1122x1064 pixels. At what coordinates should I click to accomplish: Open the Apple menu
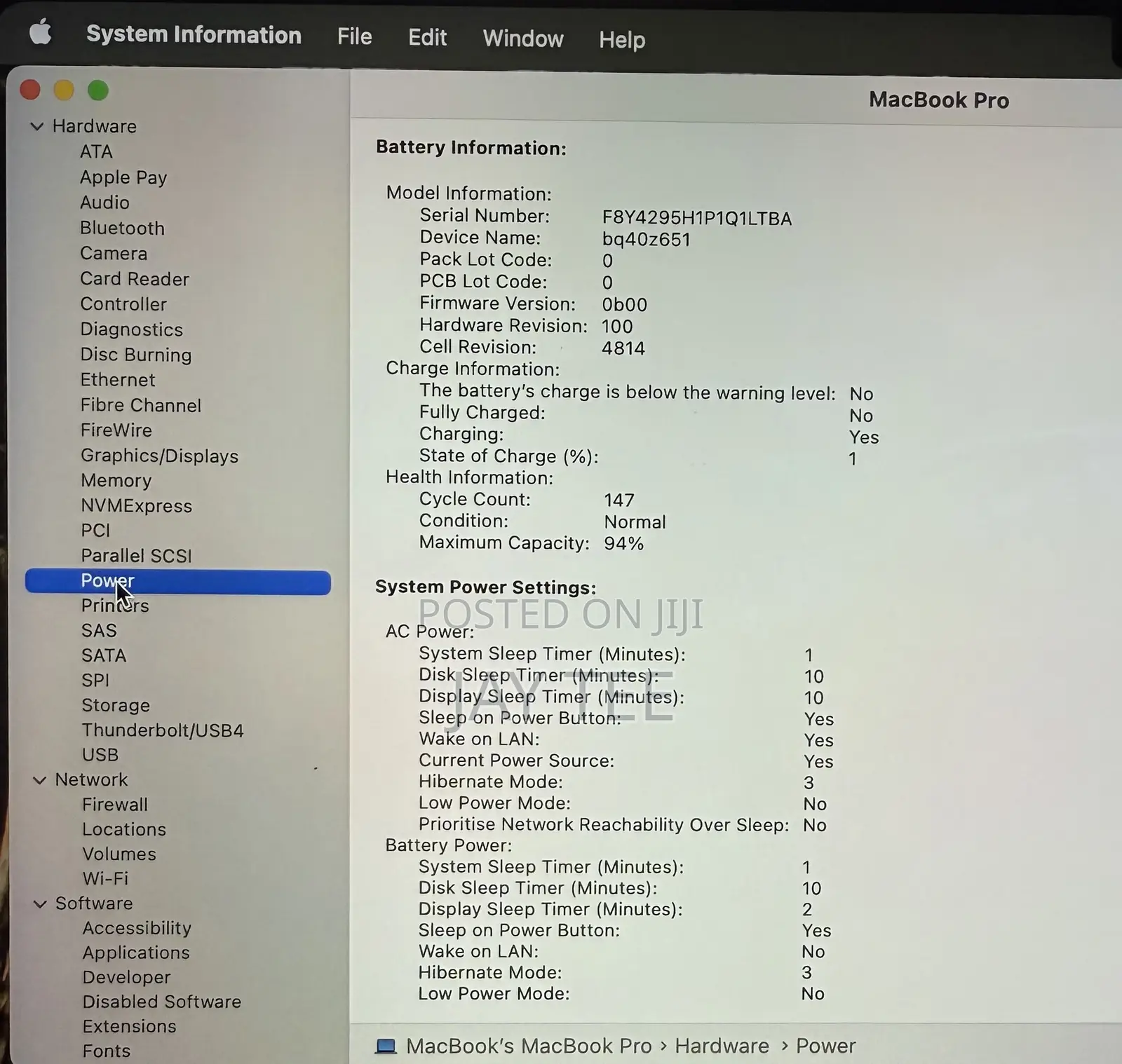pyautogui.click(x=41, y=32)
